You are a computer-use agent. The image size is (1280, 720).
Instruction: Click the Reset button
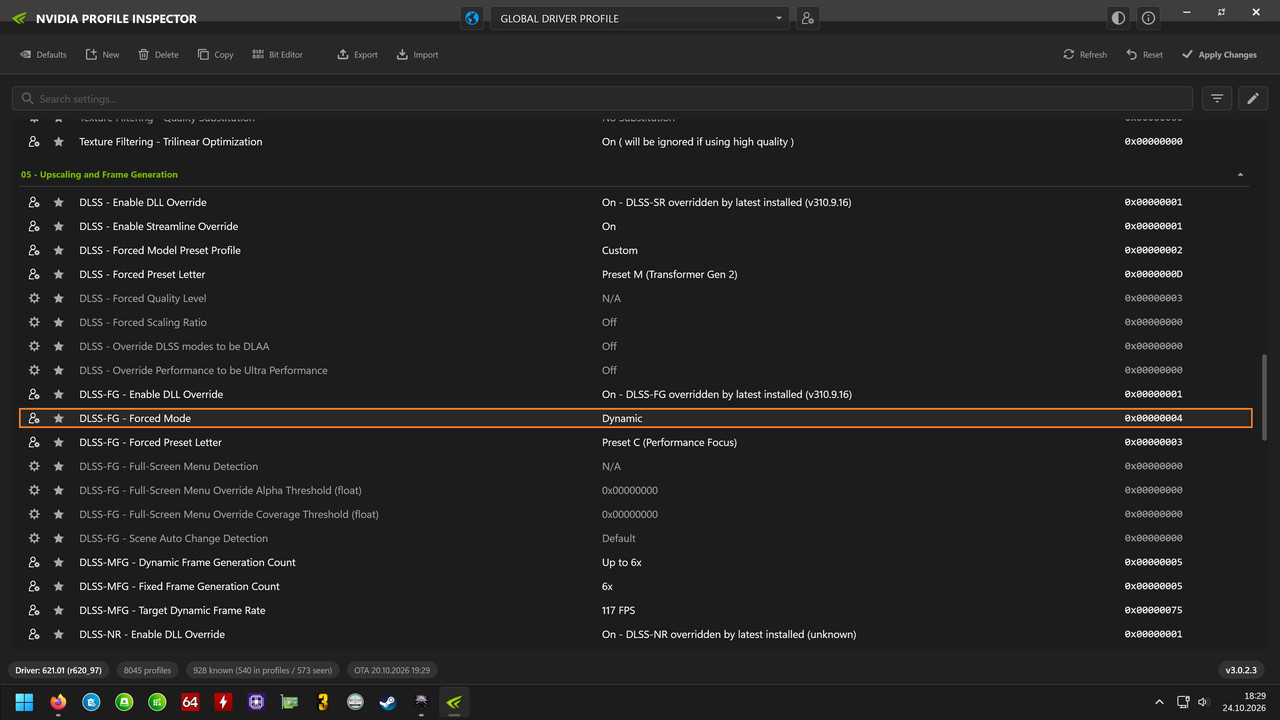pyautogui.click(x=1144, y=55)
